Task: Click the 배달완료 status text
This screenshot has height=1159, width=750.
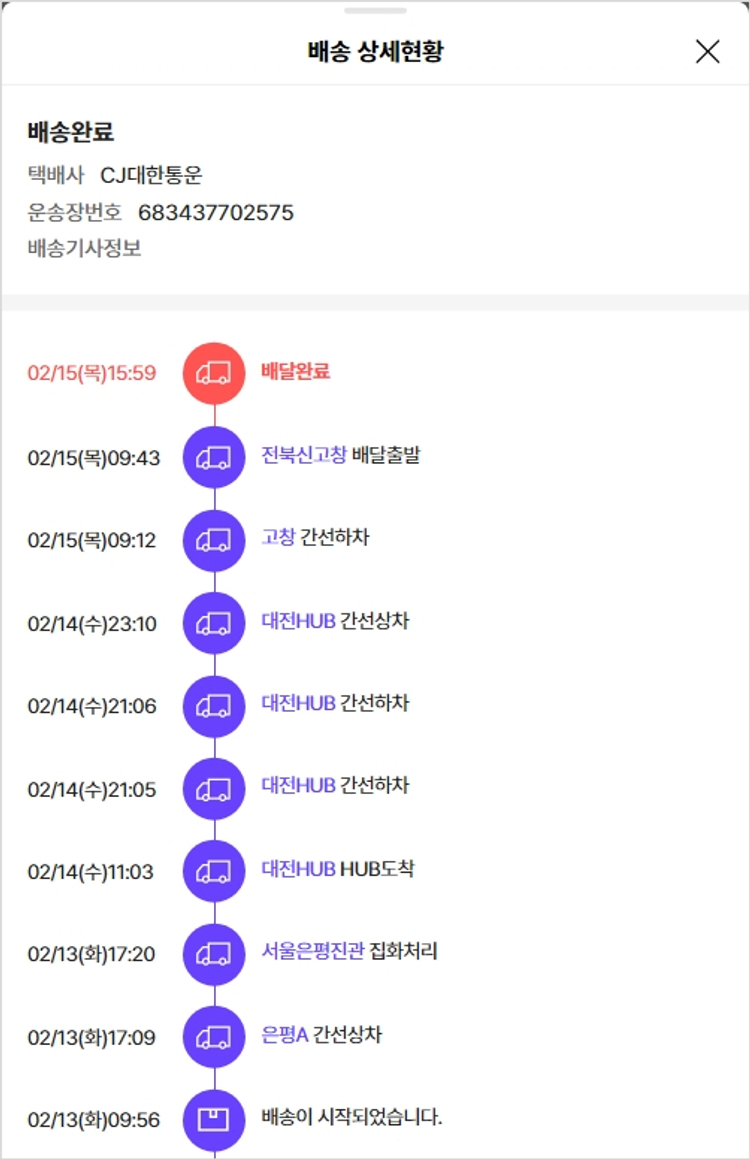Action: (295, 372)
